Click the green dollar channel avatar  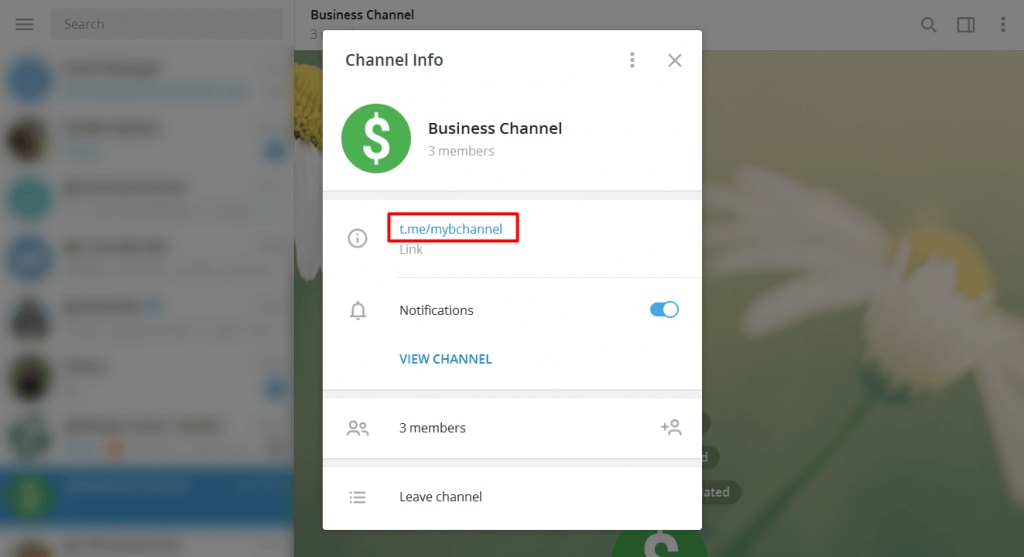pyautogui.click(x=376, y=138)
